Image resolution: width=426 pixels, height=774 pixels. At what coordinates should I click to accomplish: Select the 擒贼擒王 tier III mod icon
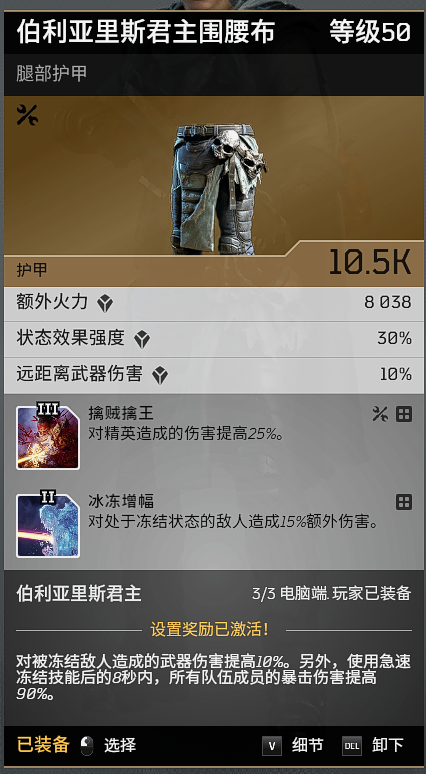[48, 436]
